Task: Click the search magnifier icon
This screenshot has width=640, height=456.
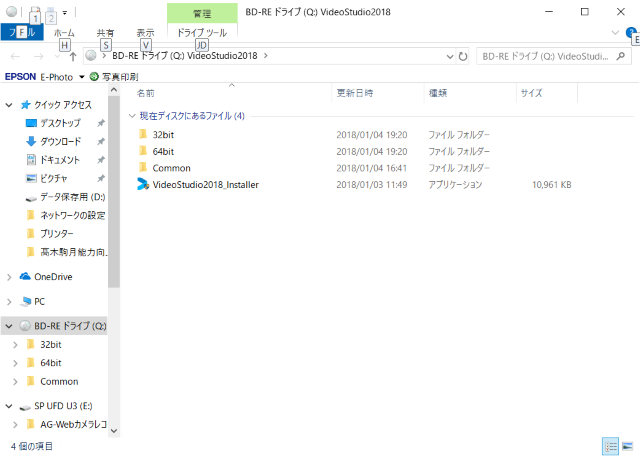Action: (x=621, y=56)
